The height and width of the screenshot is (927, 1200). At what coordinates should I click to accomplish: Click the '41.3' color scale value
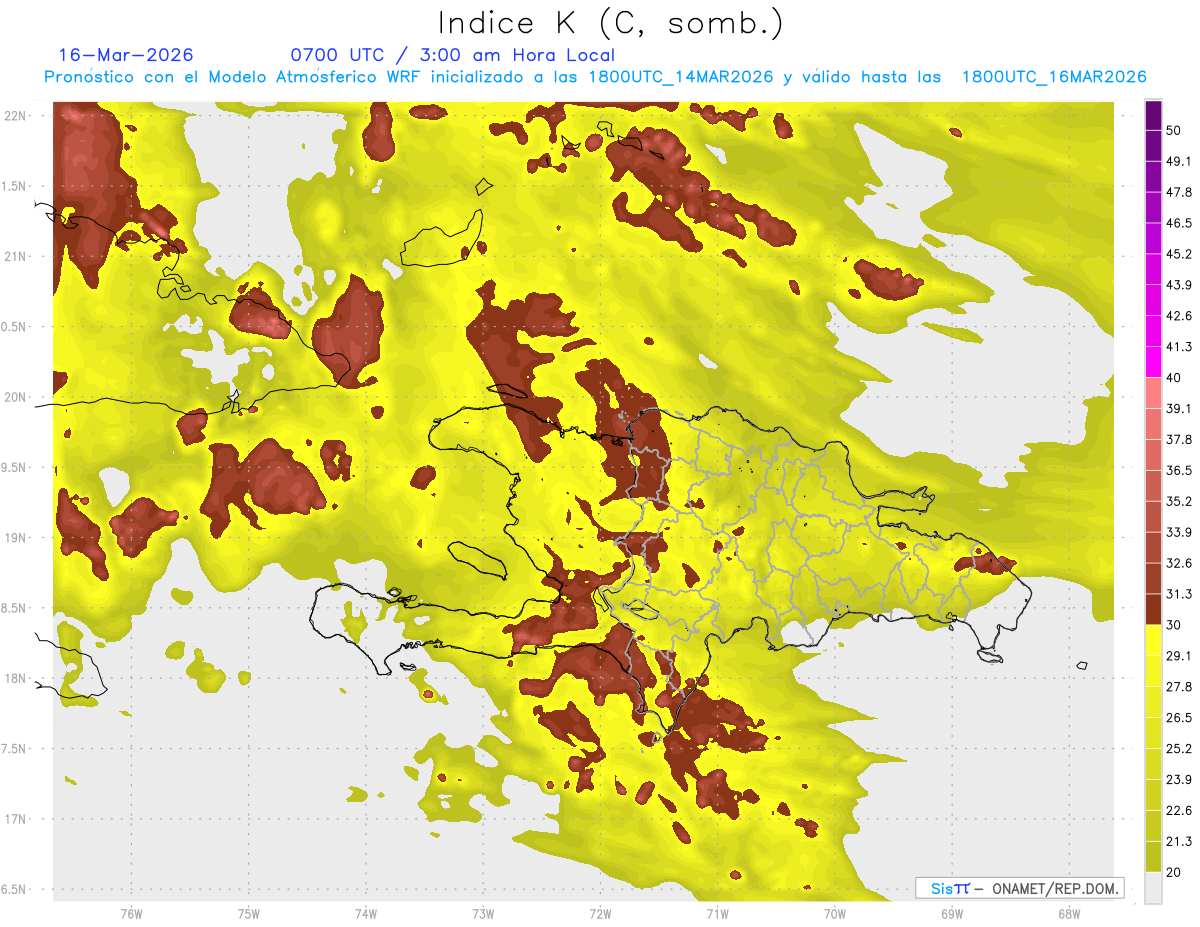[1179, 347]
